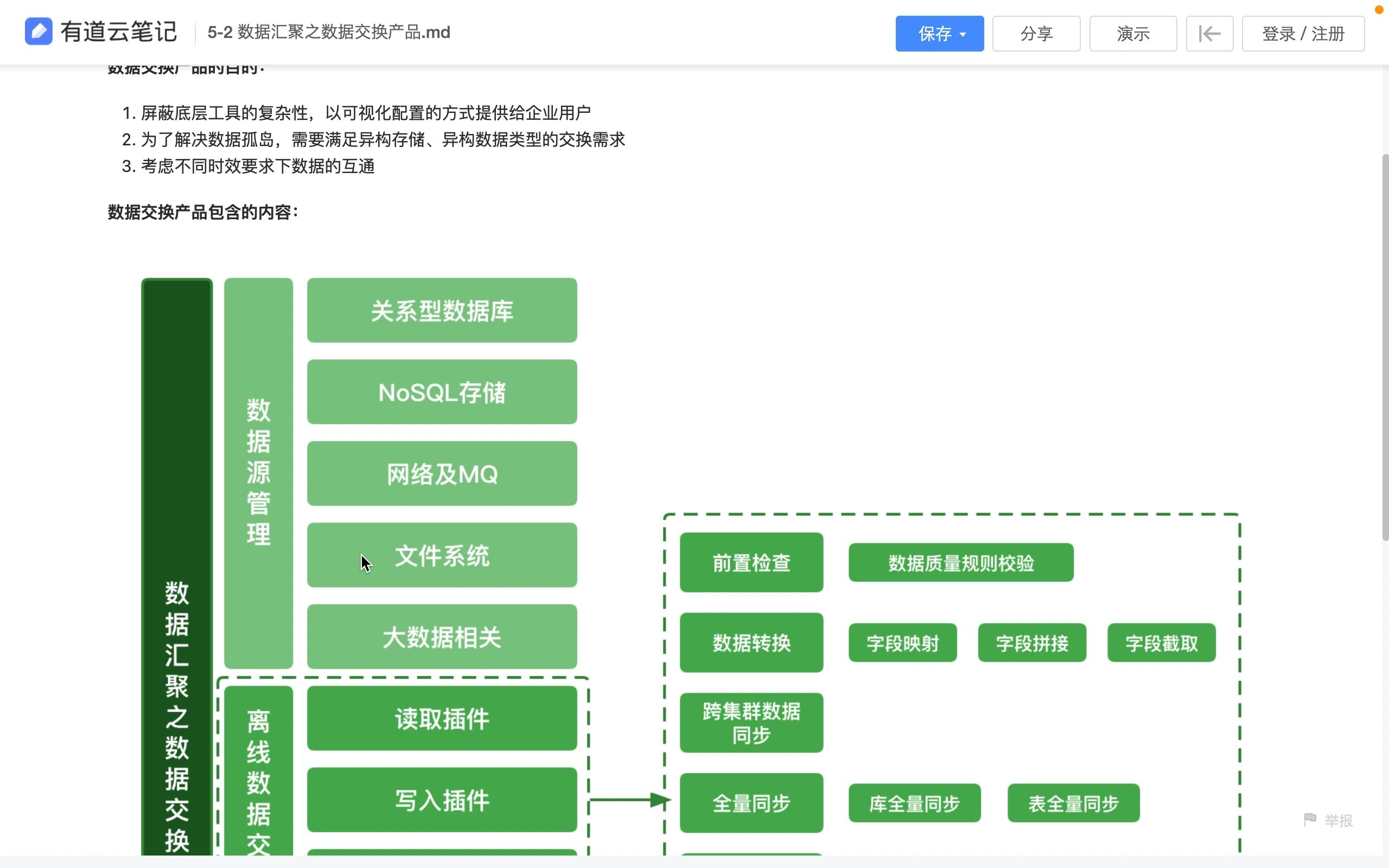Click diagram box 字段拼接
Image resolution: width=1389 pixels, height=868 pixels.
pos(1032,643)
